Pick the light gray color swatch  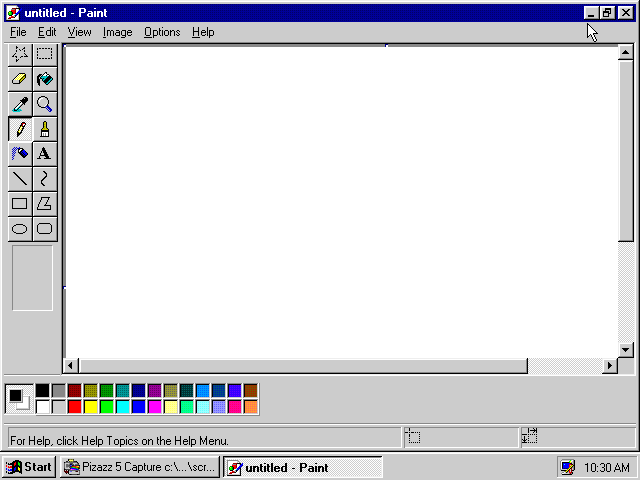click(x=59, y=407)
